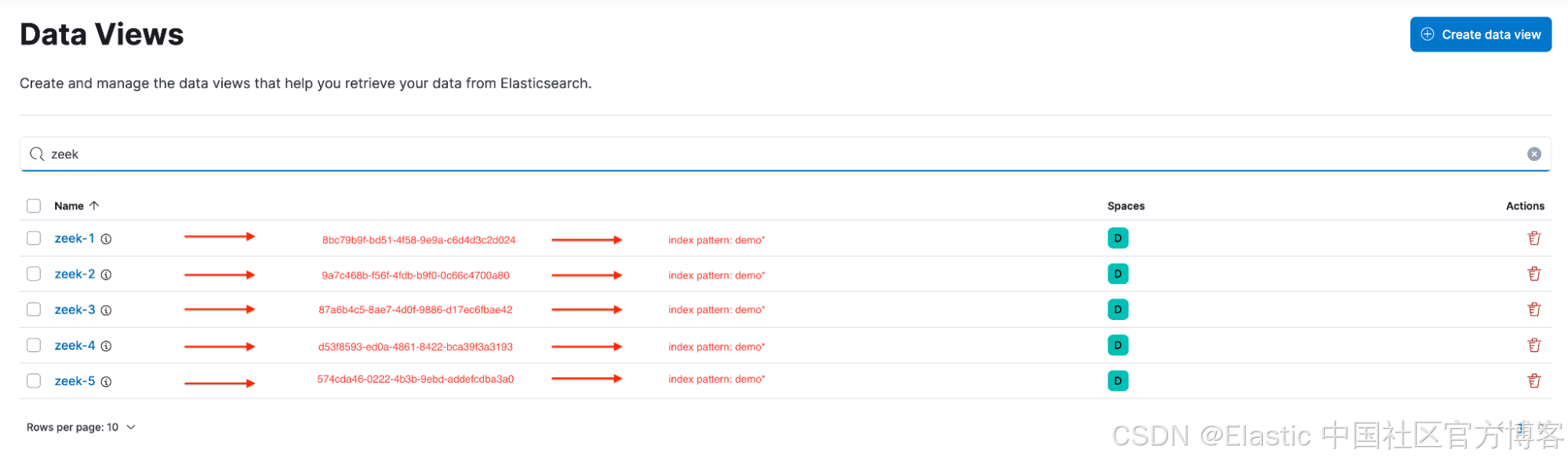The width and height of the screenshot is (1568, 462).
Task: Show info icon next to zeek-3
Action: click(x=106, y=311)
